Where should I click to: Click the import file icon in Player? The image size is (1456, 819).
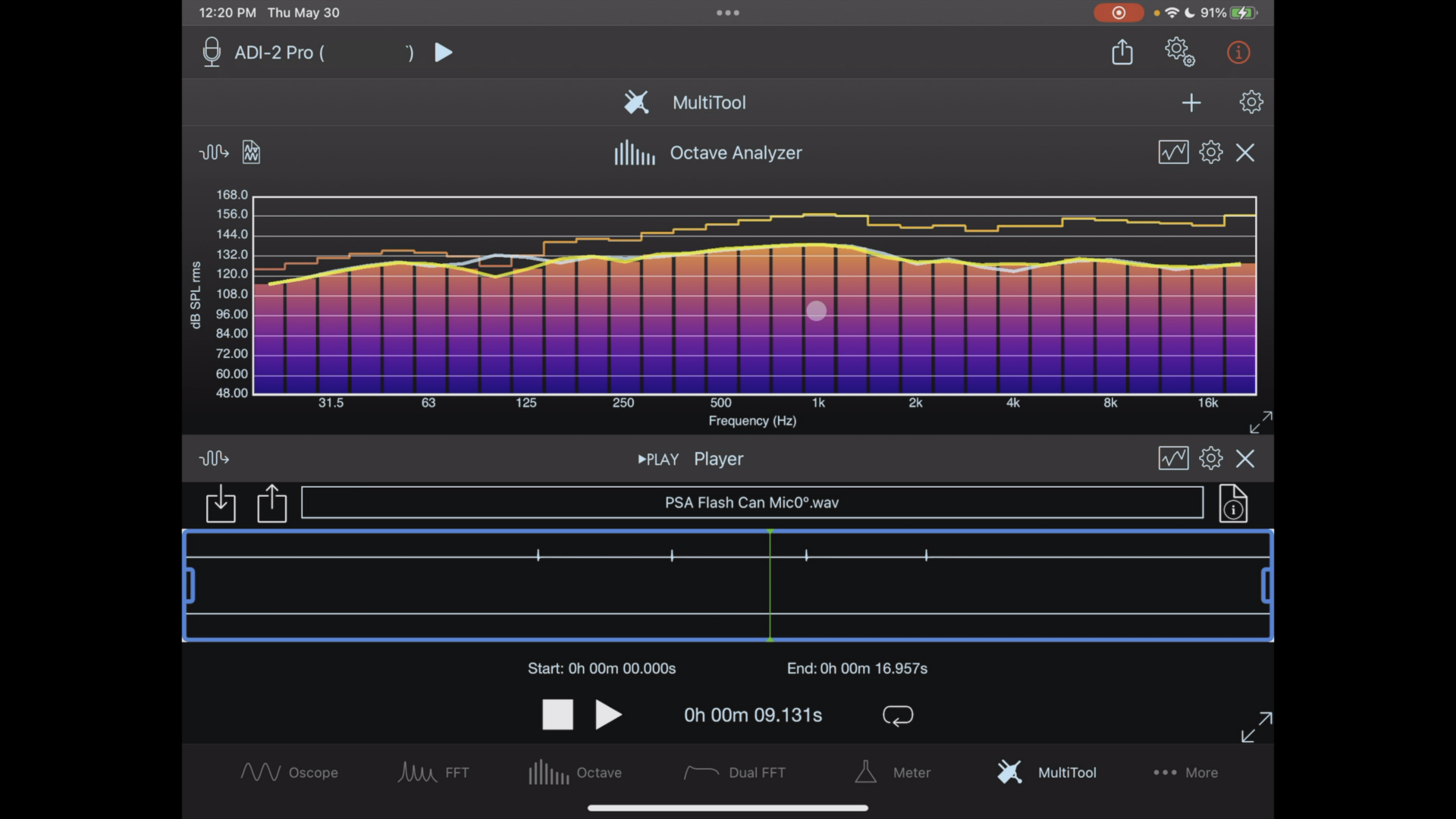(220, 504)
